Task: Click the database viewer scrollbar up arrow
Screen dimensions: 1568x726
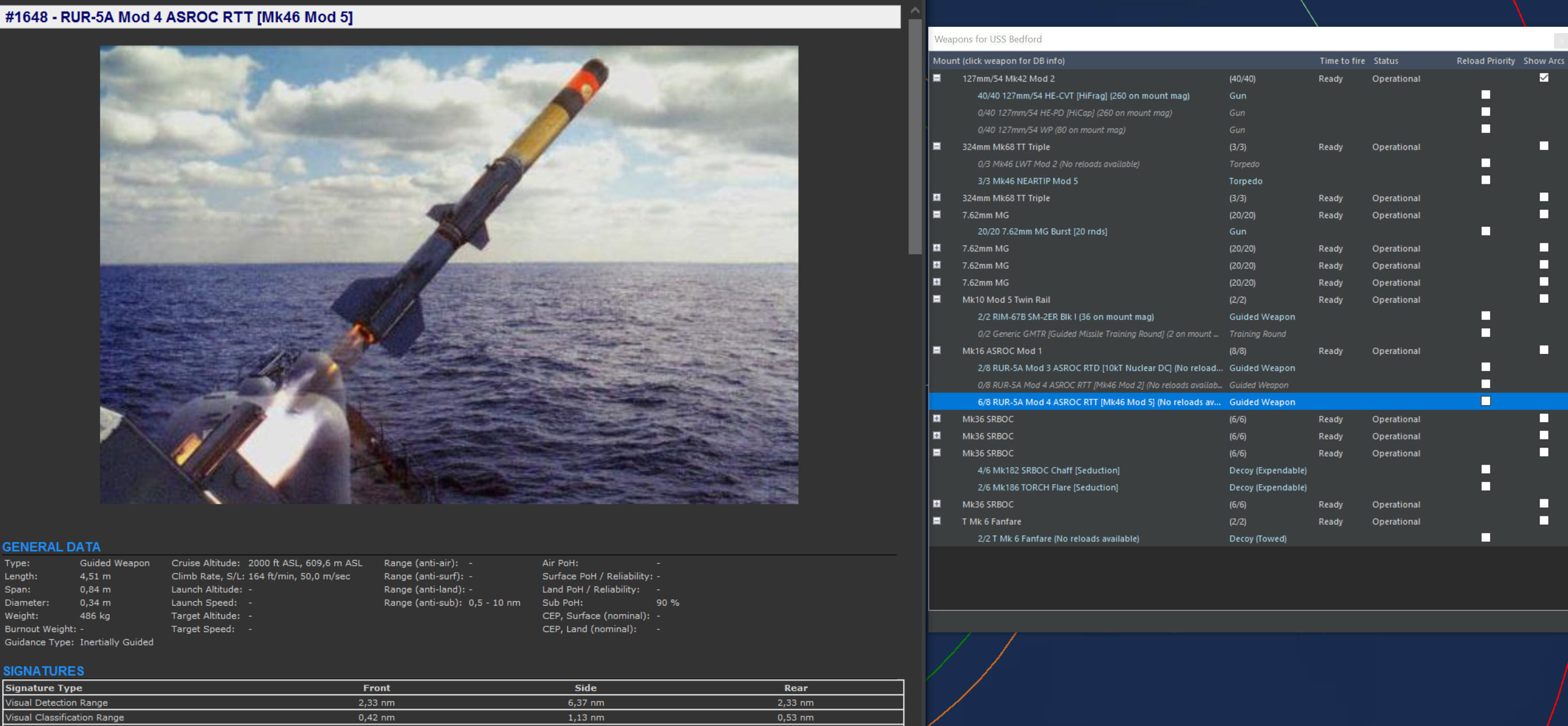Action: pyautogui.click(x=914, y=10)
